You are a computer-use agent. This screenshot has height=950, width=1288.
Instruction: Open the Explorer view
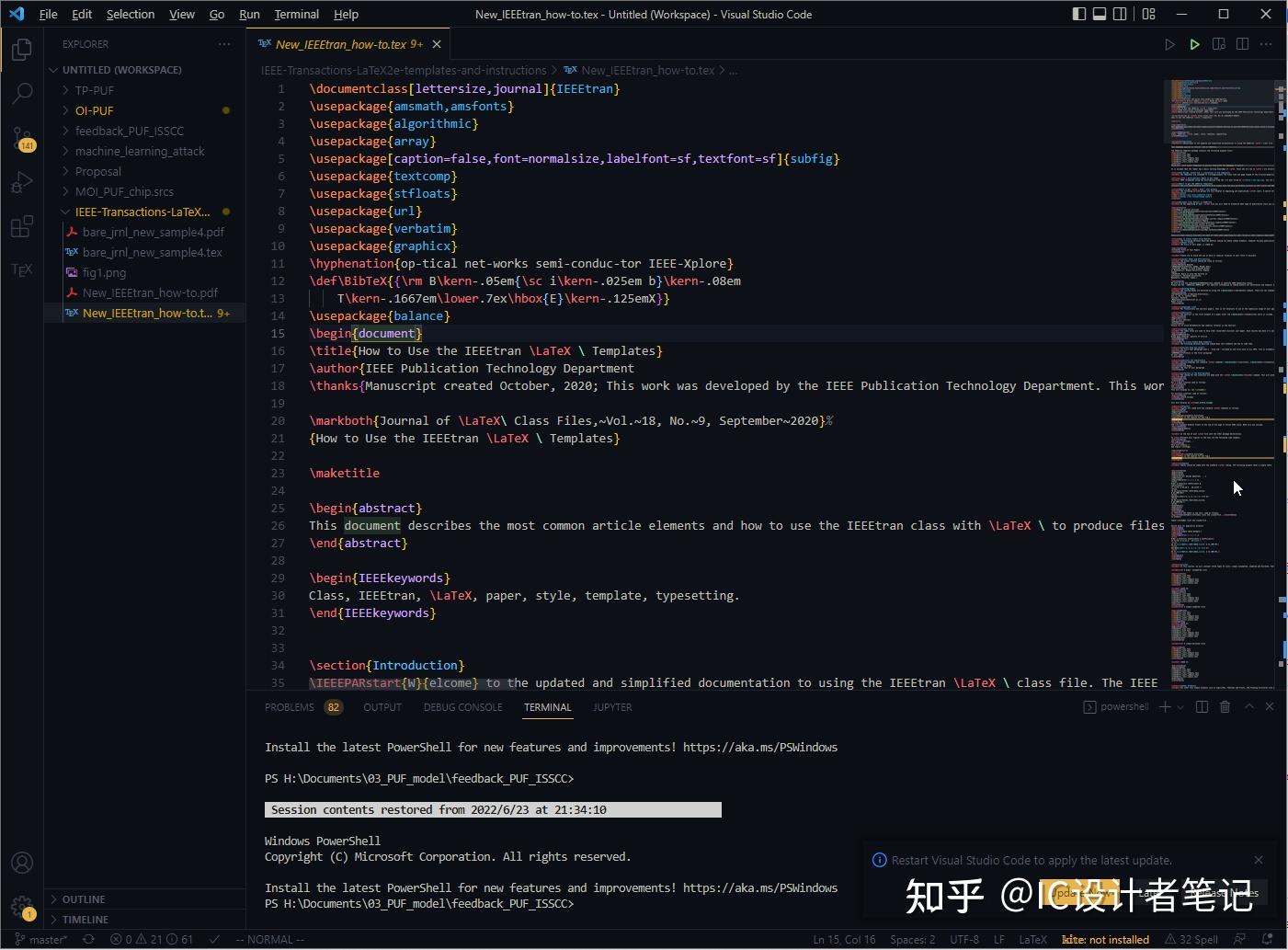coord(22,51)
